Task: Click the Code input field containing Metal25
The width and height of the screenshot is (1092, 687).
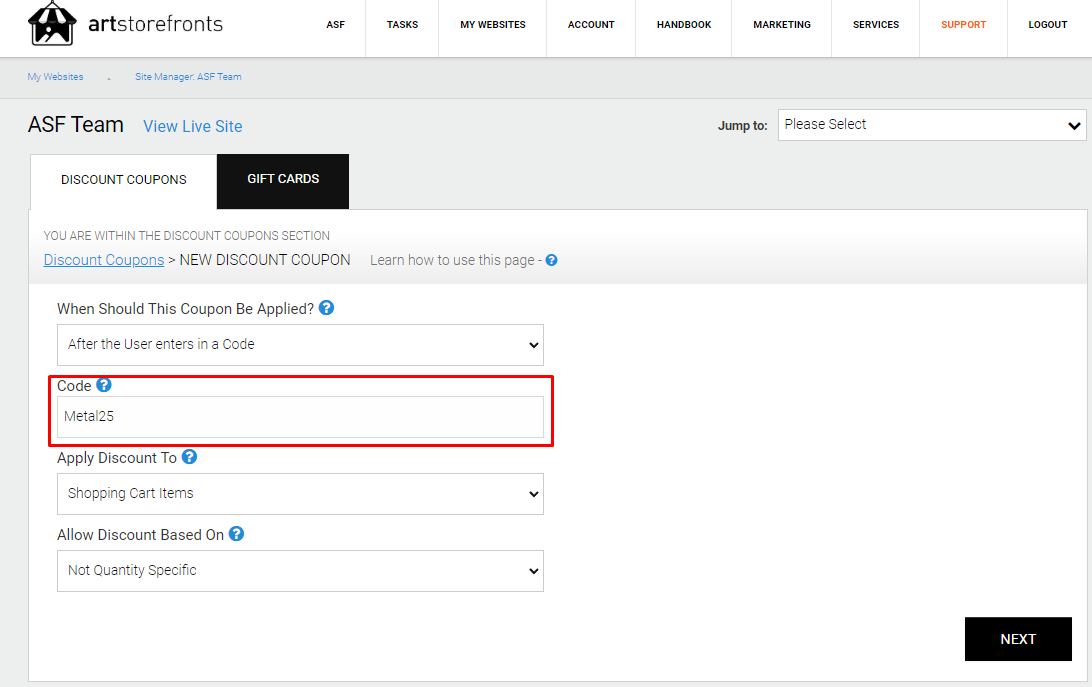Action: [300, 417]
